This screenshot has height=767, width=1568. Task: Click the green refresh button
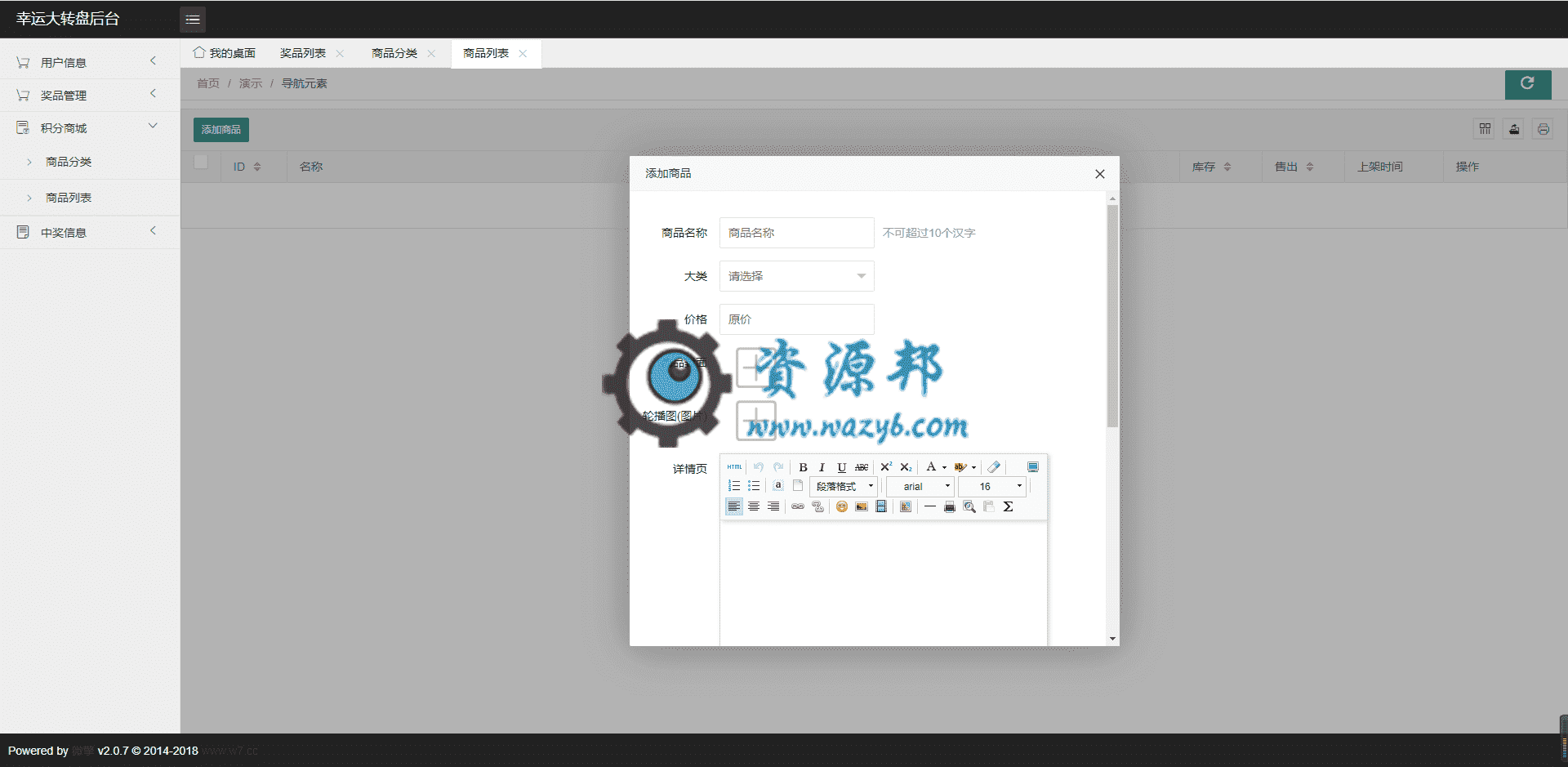click(1528, 83)
